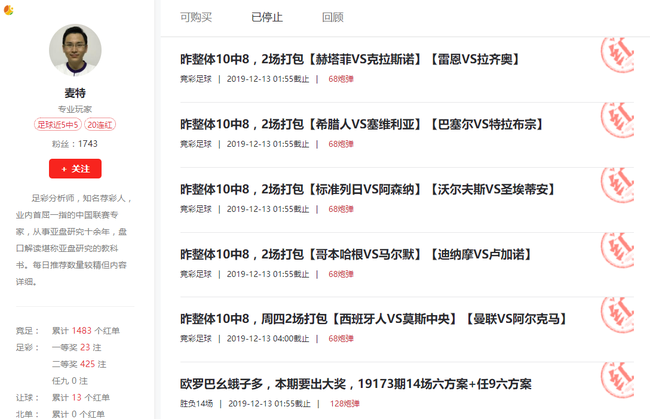
Task: Switch to the 已停止 tab
Action: click(x=267, y=17)
